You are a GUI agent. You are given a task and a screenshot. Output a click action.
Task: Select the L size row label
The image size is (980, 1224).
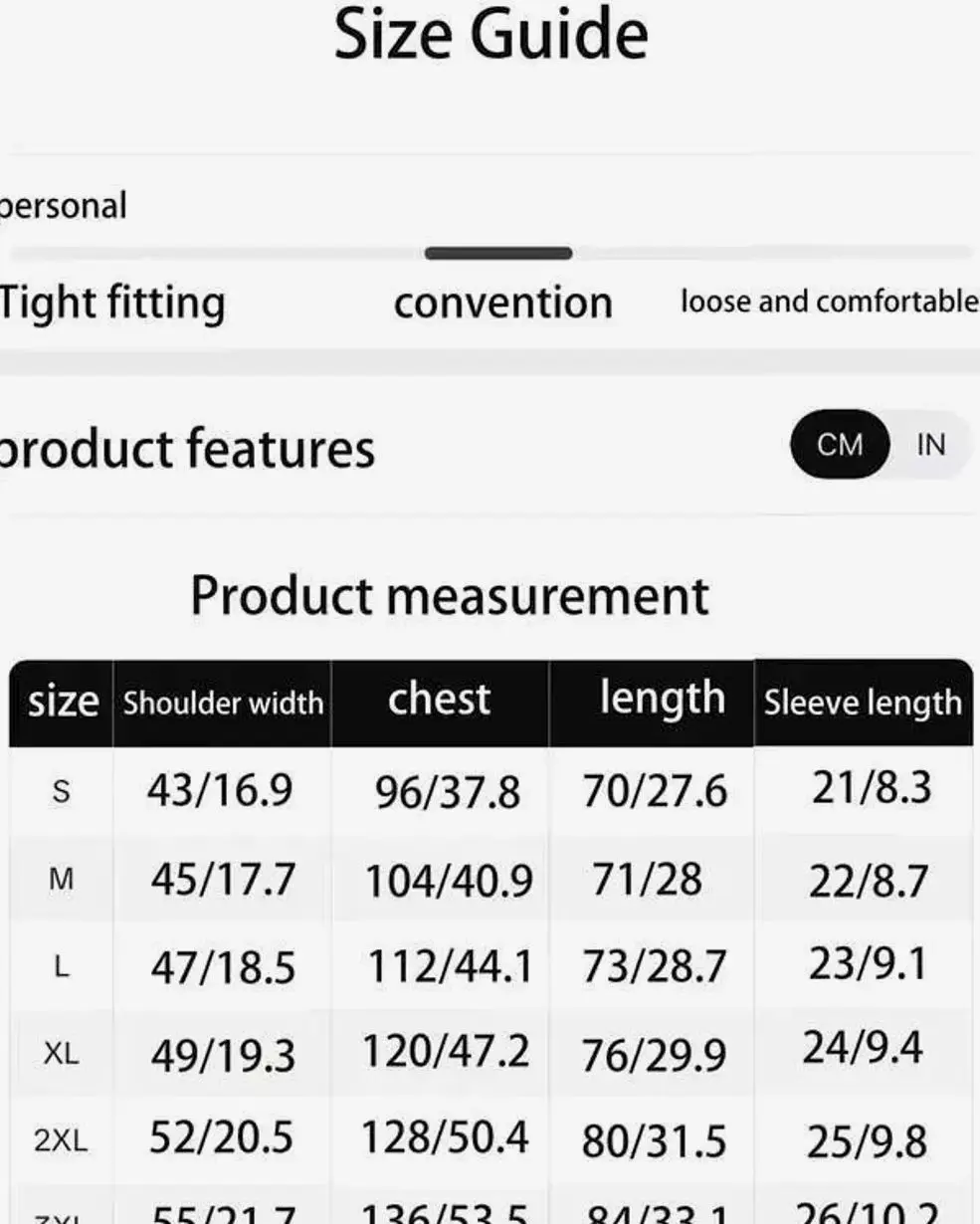pos(62,967)
